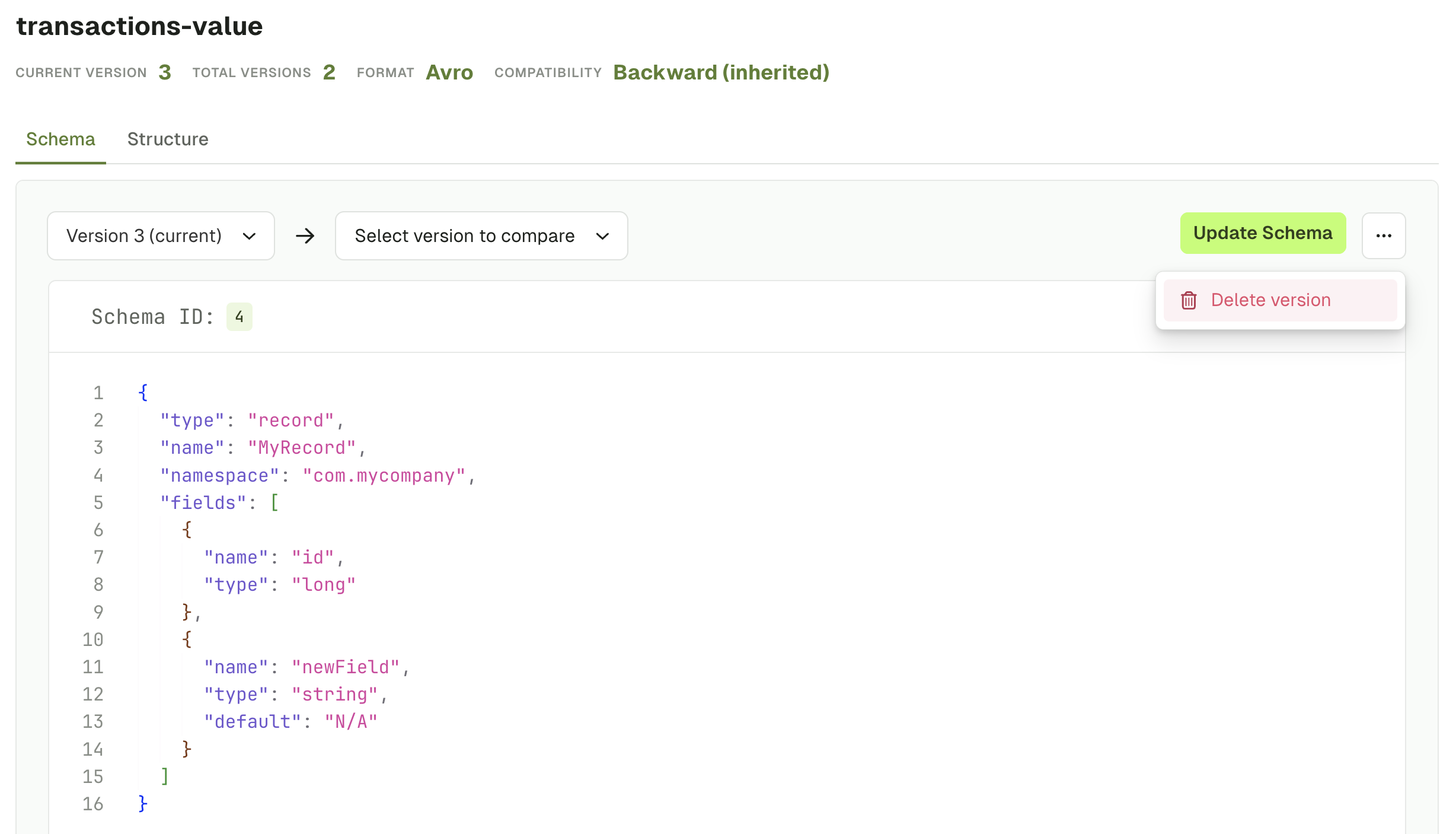Open the Select version to compare dropdown
The width and height of the screenshot is (1456, 834).
[481, 236]
